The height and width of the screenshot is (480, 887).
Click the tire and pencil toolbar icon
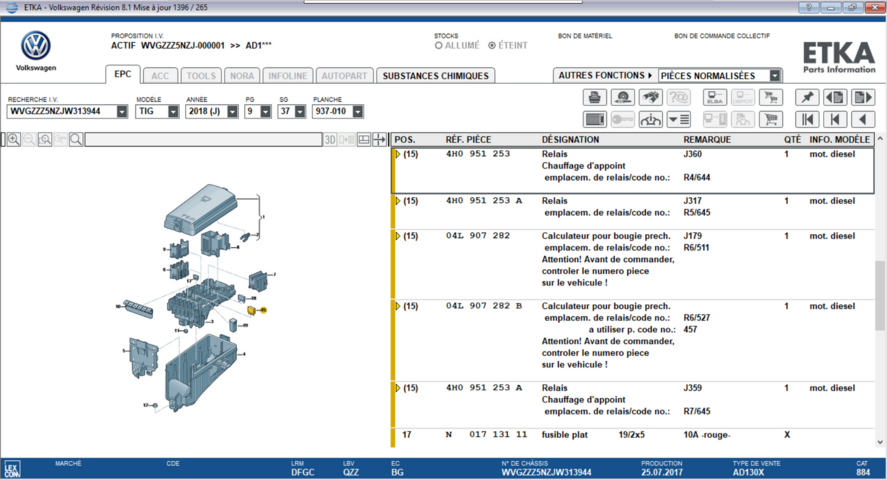point(623,97)
